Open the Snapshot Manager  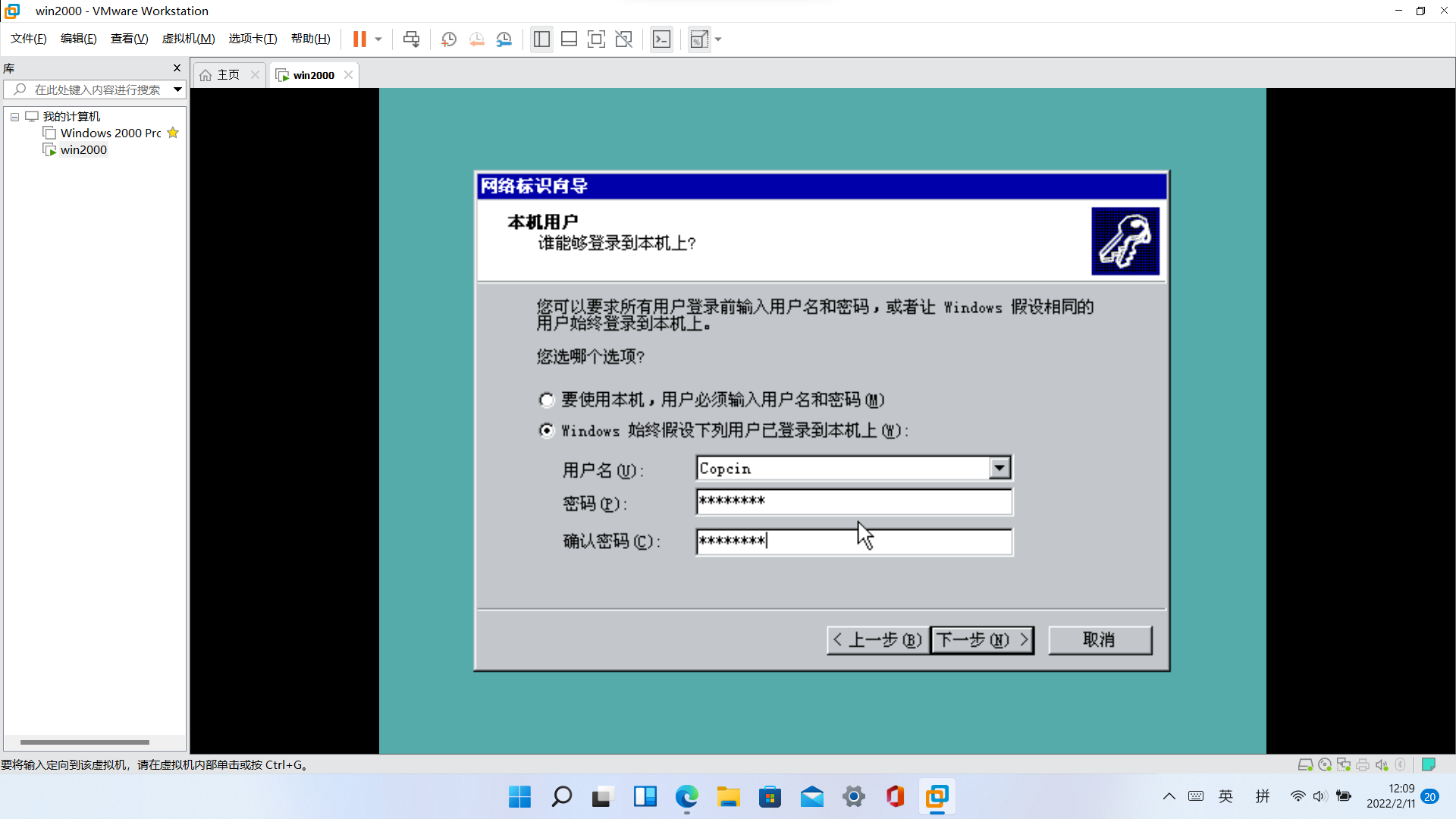tap(504, 39)
